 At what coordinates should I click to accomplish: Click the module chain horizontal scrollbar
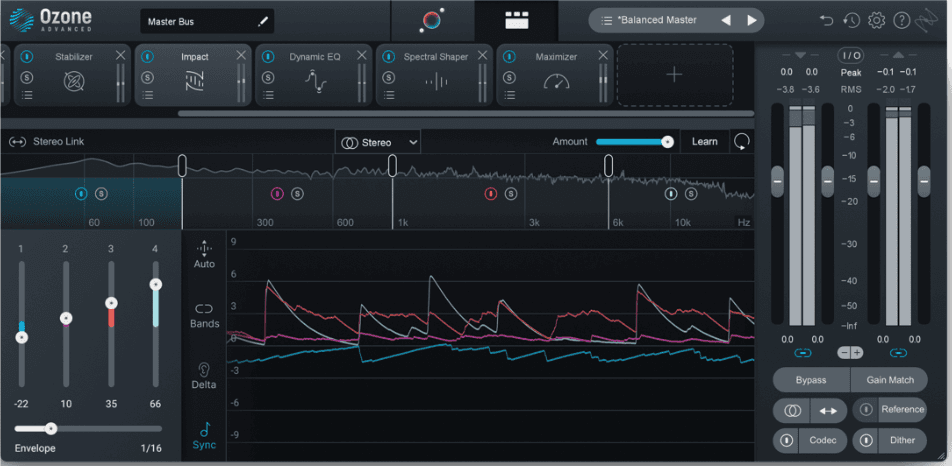tap(466, 113)
